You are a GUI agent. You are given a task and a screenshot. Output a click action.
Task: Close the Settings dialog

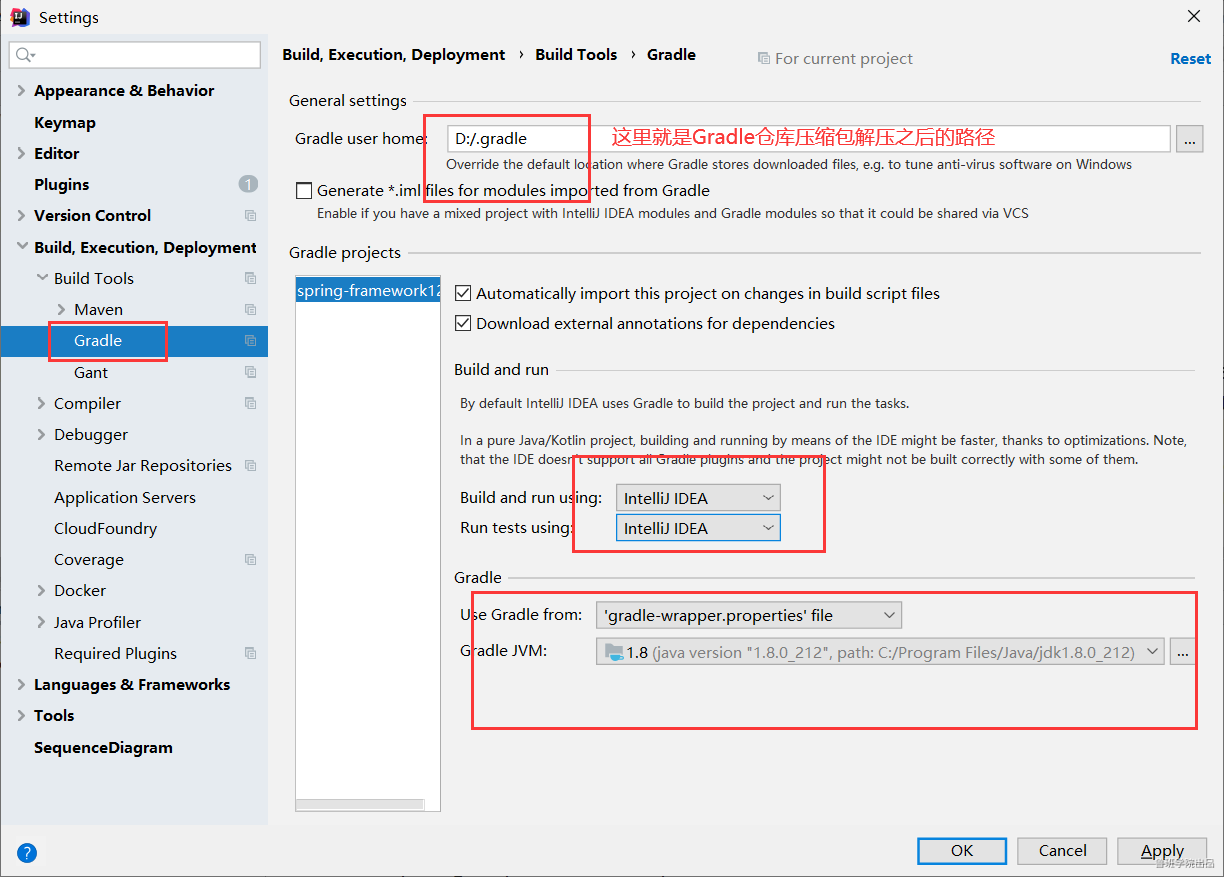1194,17
